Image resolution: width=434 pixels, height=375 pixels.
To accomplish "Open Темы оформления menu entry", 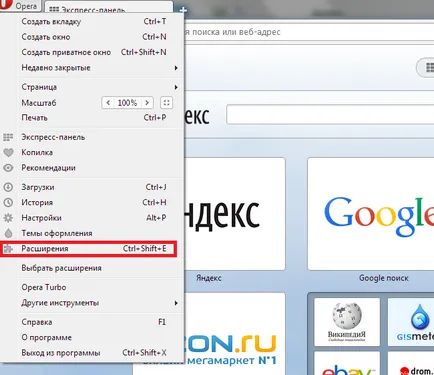I will pyautogui.click(x=92, y=233).
